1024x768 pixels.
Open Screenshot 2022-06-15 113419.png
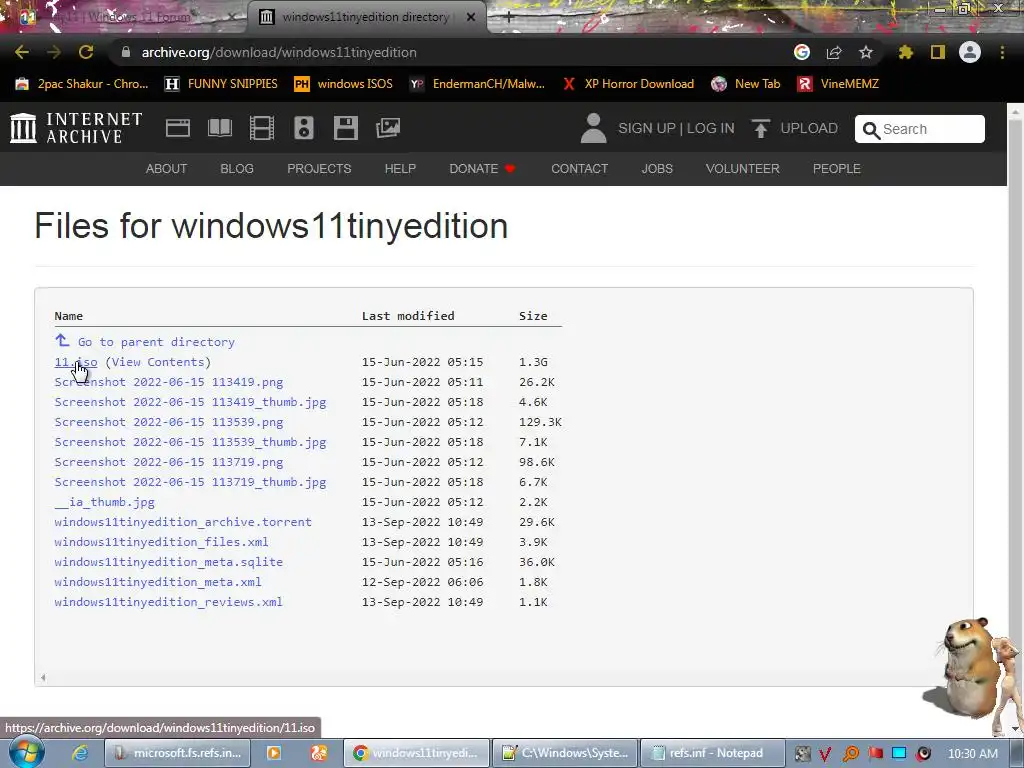168,382
